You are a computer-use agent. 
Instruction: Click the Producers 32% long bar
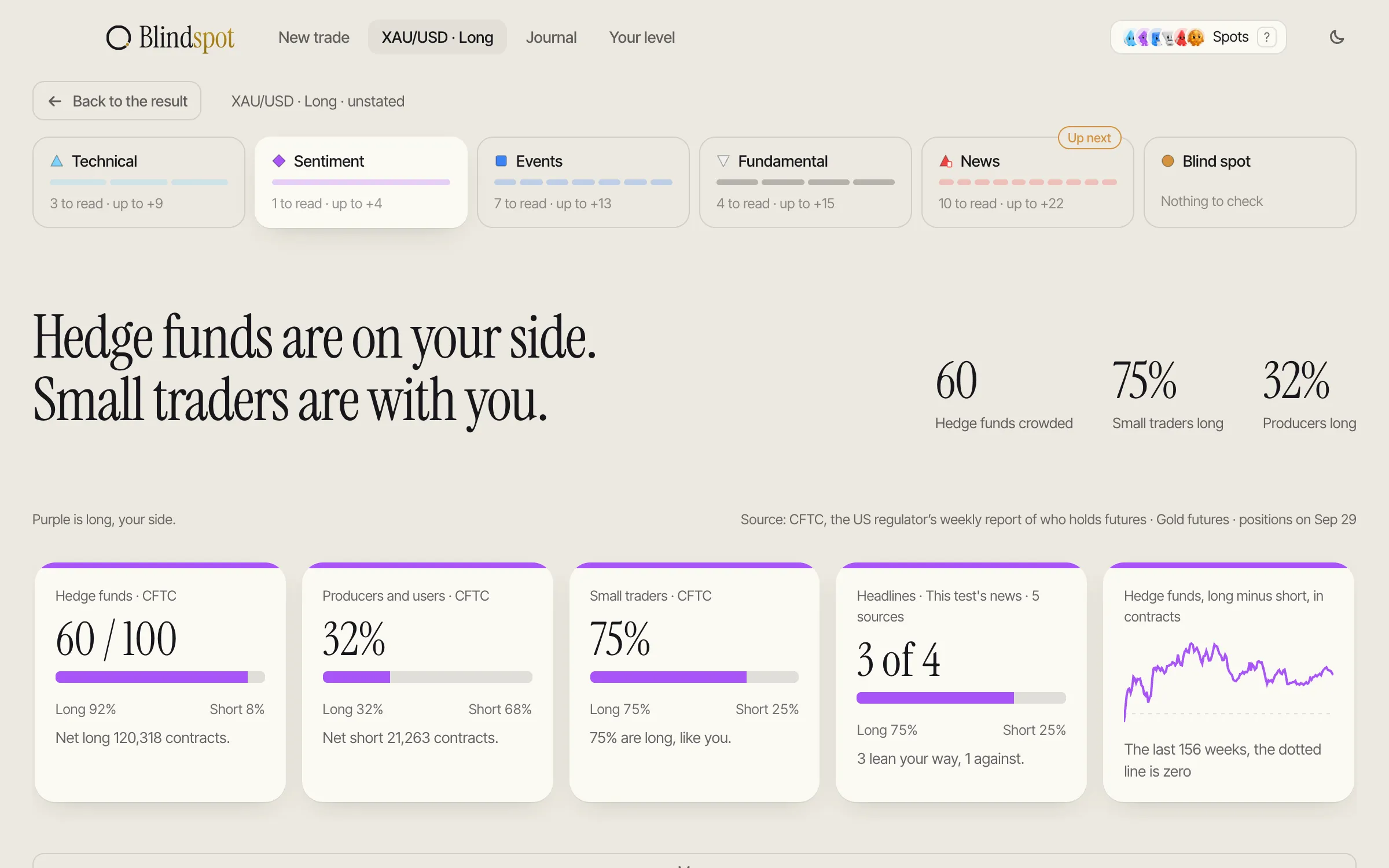[428, 677]
